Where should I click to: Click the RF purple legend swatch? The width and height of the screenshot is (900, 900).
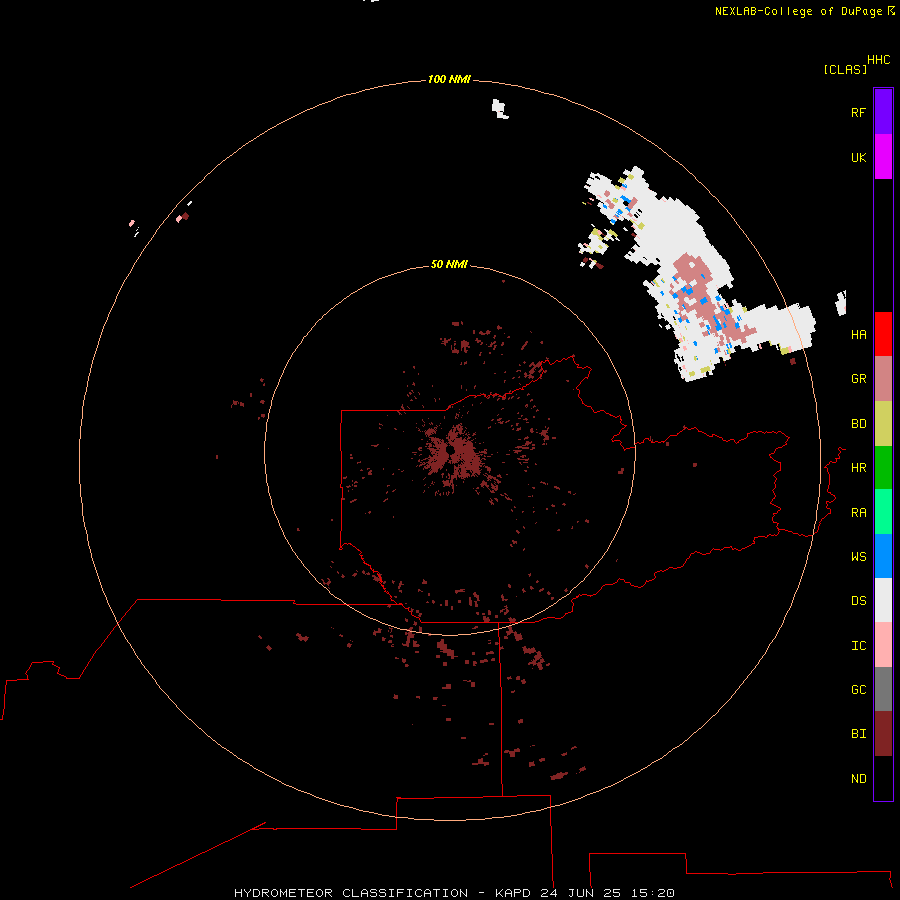click(x=883, y=112)
